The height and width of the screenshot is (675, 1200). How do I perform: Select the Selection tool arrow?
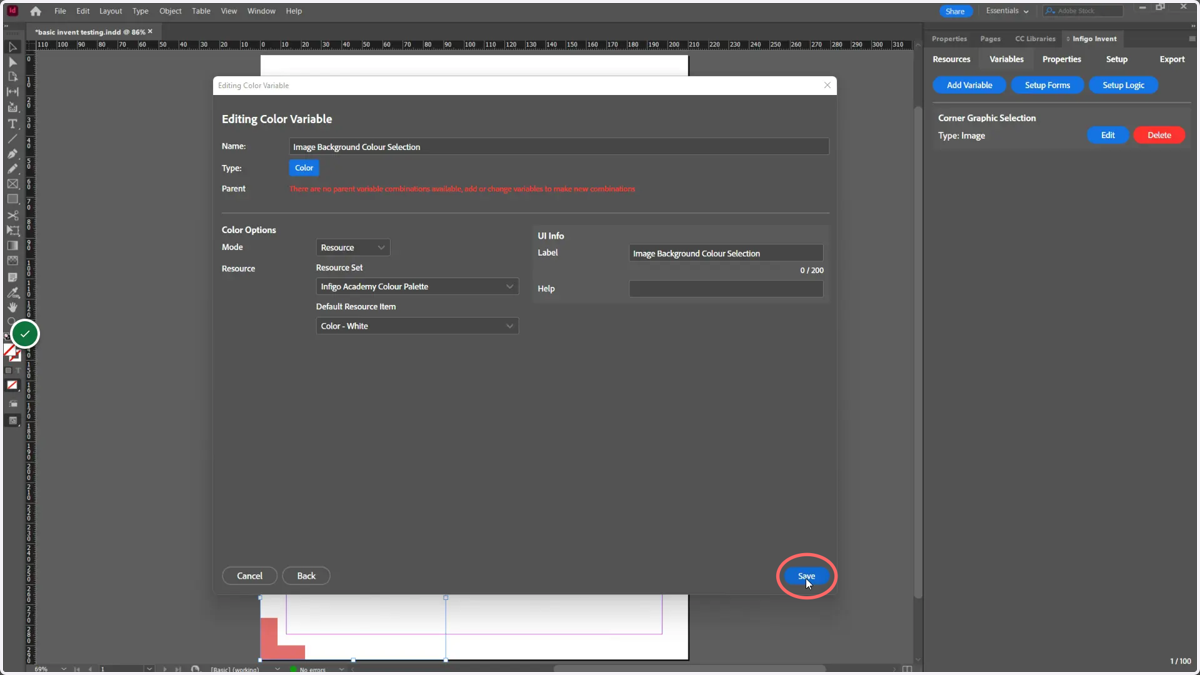click(13, 46)
